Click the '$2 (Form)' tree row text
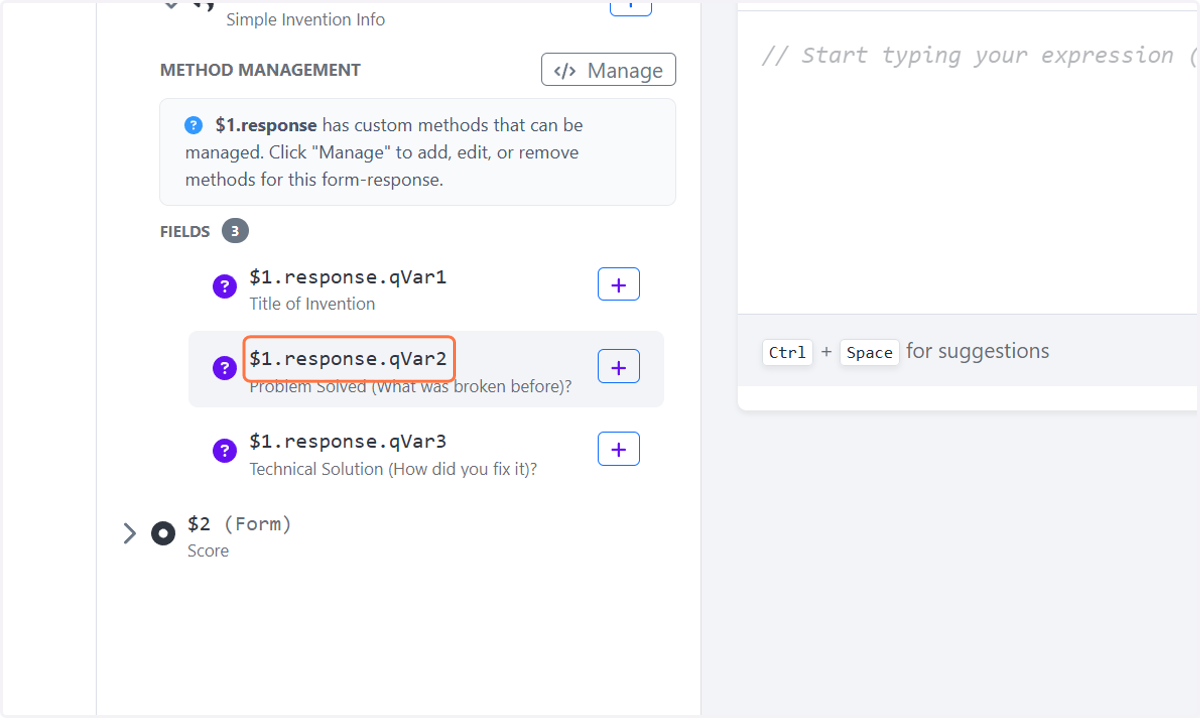Viewport: 1200px width, 718px height. tap(239, 524)
